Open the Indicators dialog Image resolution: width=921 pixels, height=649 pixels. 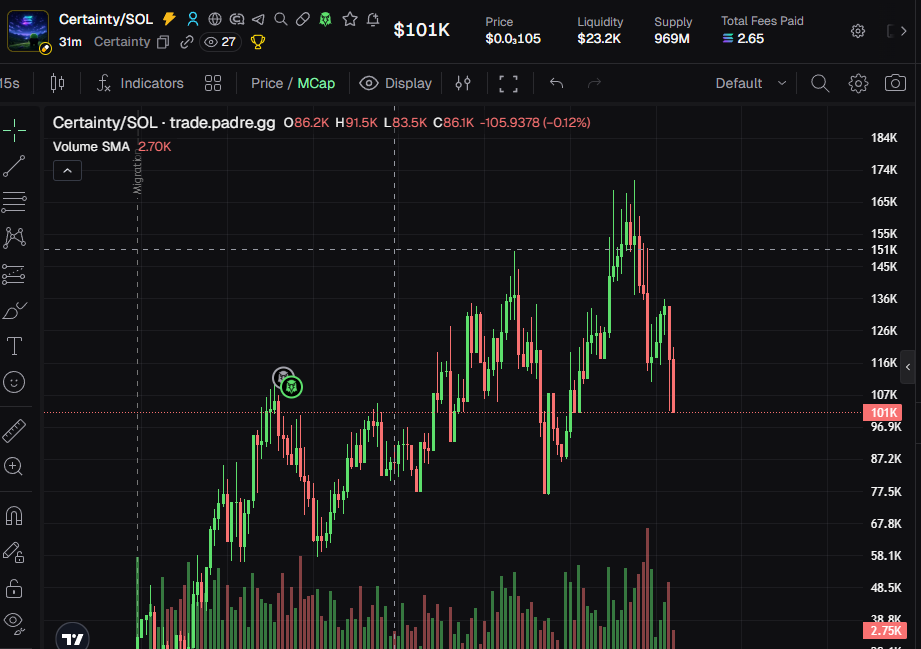coord(140,83)
